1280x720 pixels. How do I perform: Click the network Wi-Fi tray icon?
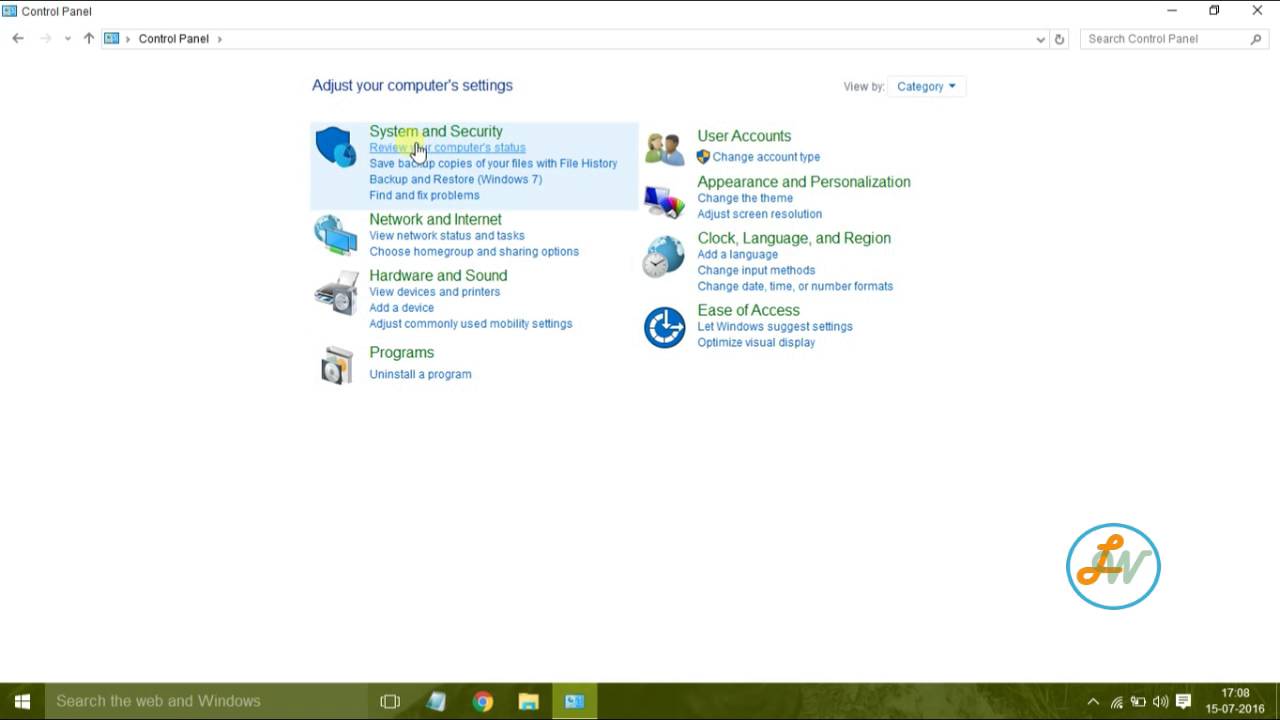tap(1116, 702)
